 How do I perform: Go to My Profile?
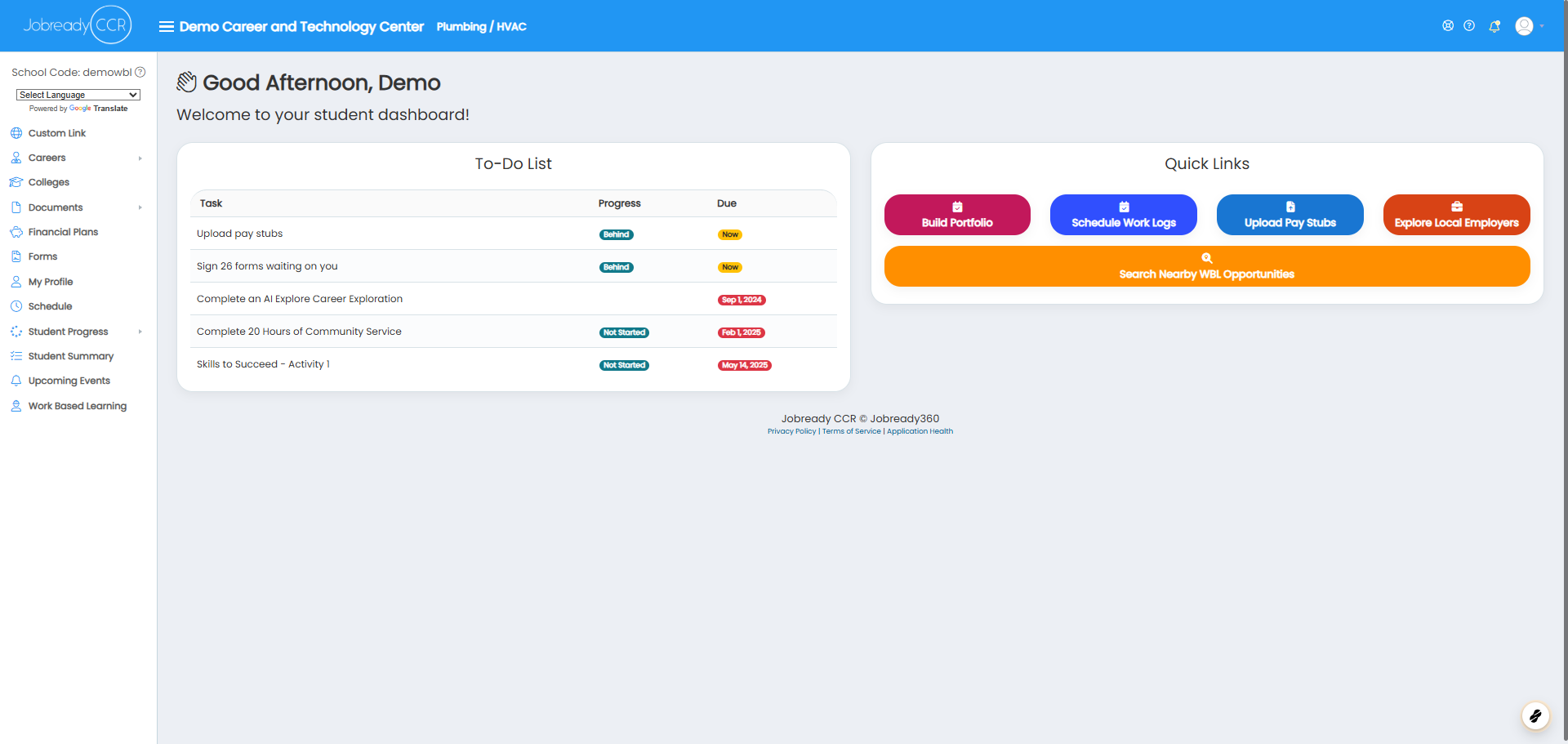(x=51, y=282)
